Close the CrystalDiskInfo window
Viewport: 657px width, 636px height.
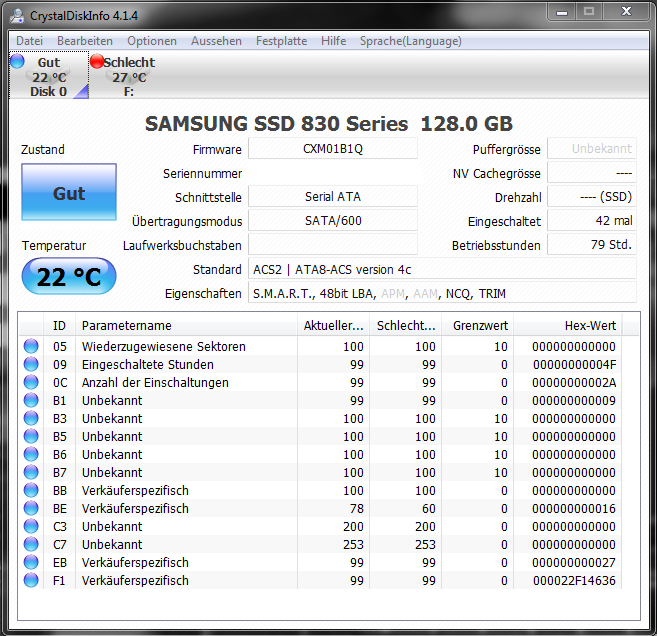coord(626,12)
